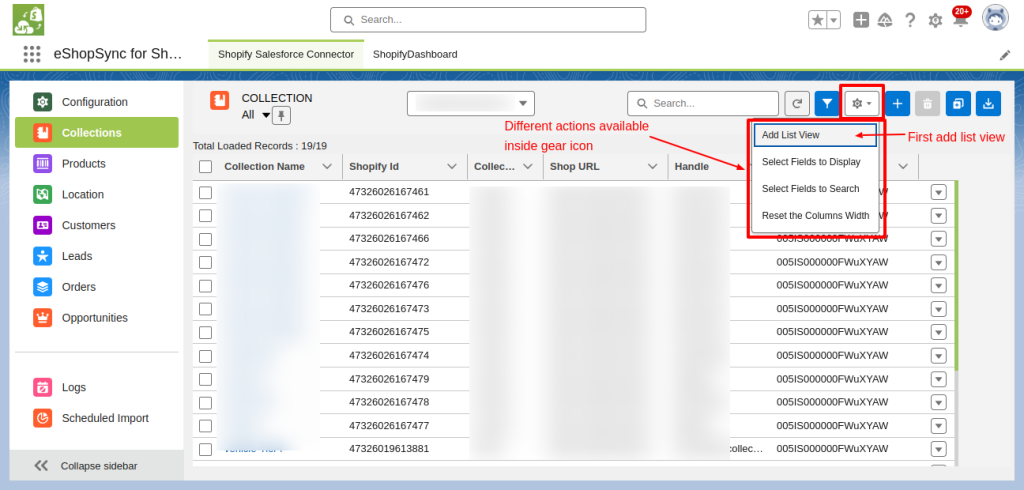
Task: Click the clone records button
Action: [x=958, y=103]
